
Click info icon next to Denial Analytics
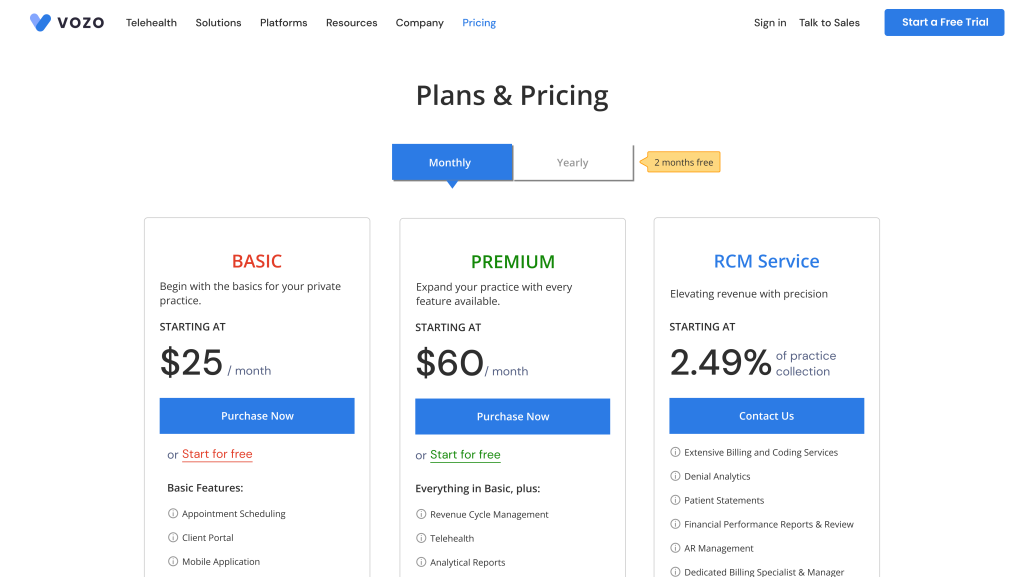coord(675,476)
